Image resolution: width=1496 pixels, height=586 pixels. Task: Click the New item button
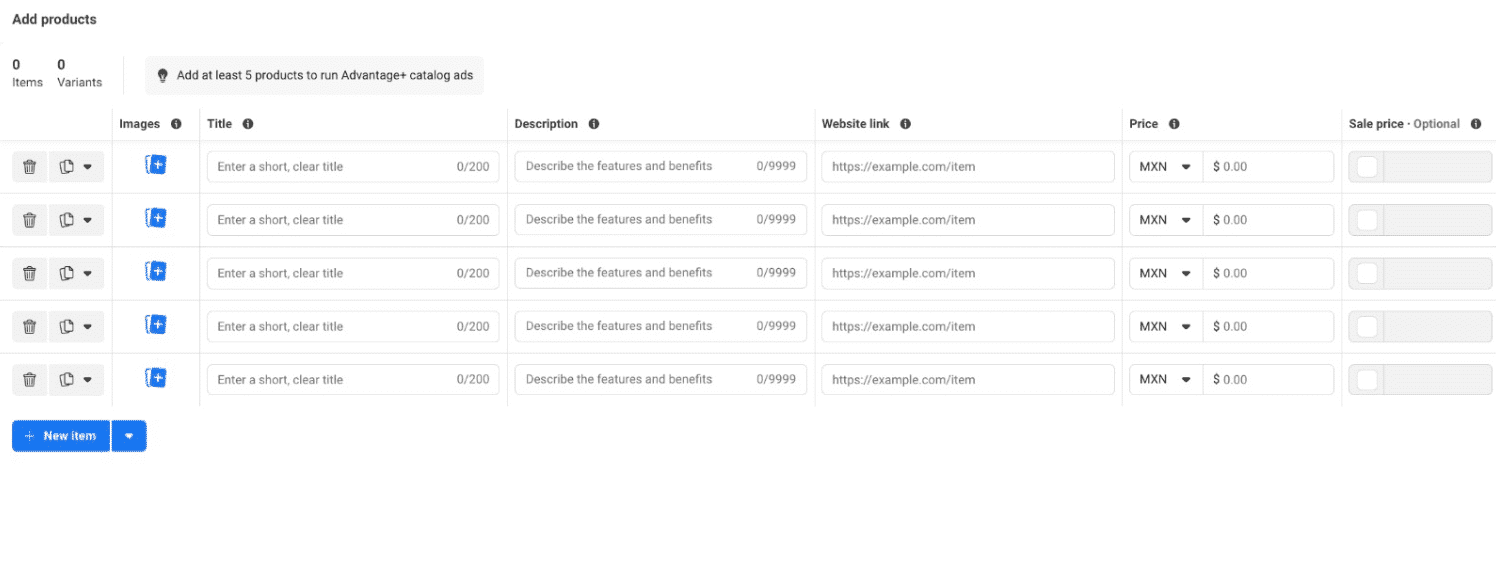61,436
